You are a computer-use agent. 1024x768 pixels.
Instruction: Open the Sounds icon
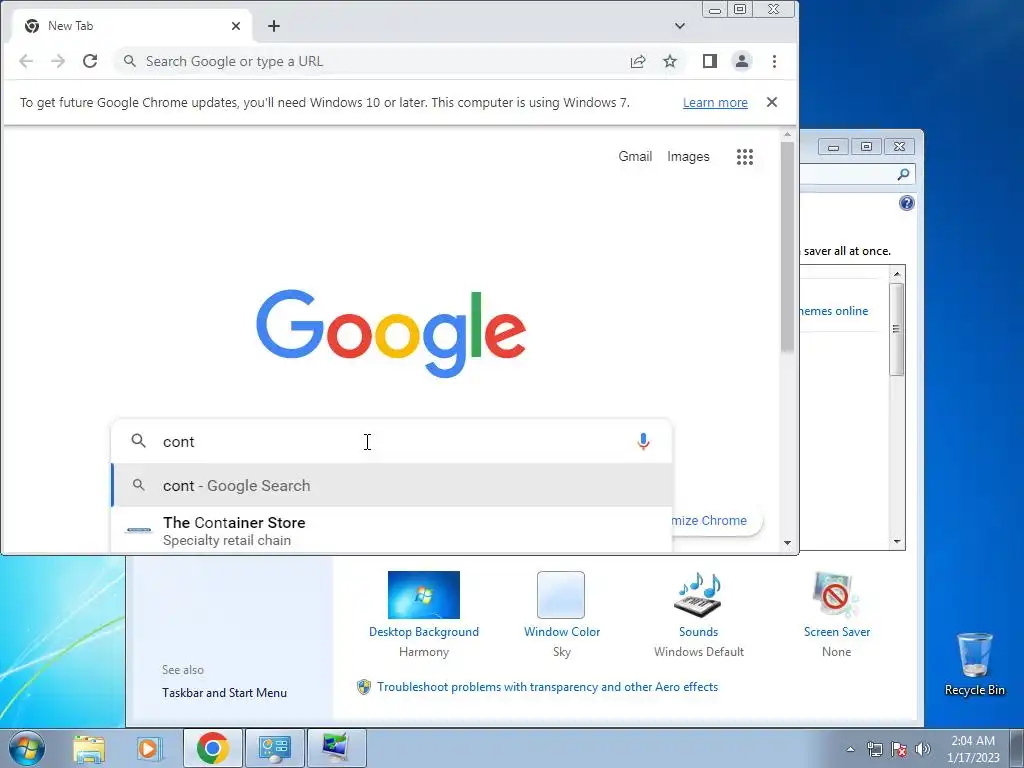pyautogui.click(x=698, y=595)
